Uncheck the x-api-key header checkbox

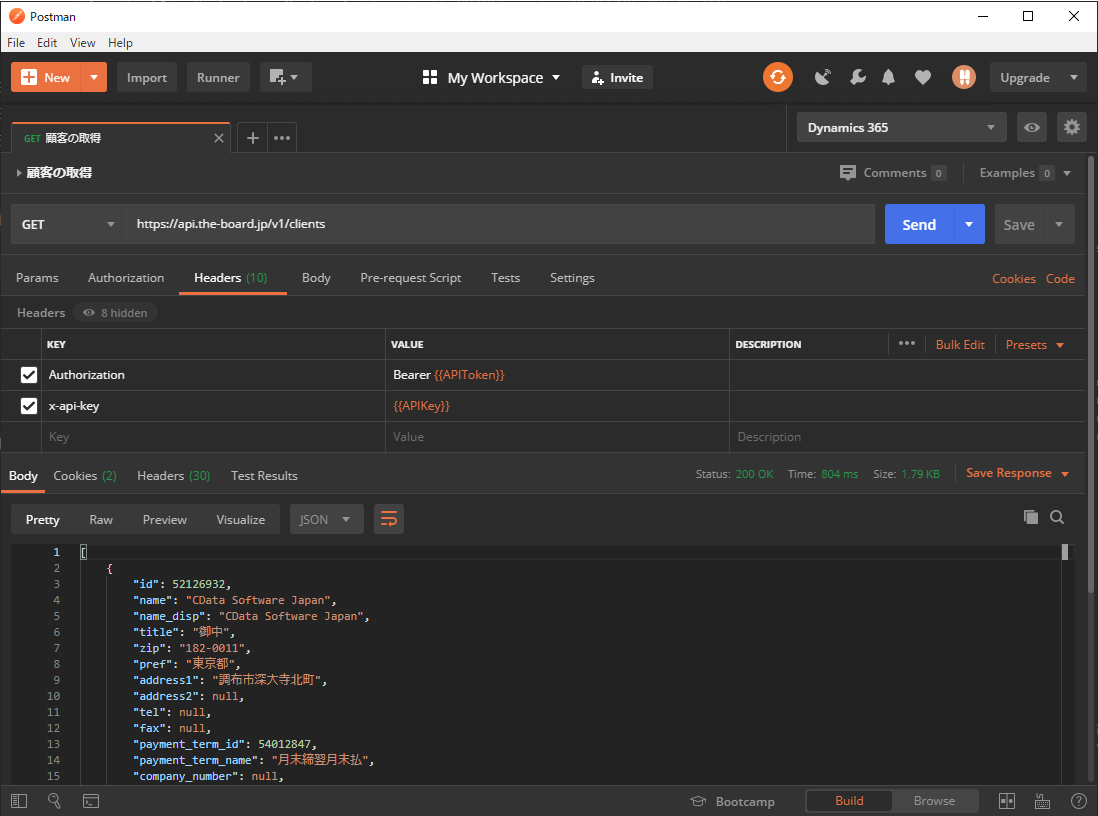(29, 406)
